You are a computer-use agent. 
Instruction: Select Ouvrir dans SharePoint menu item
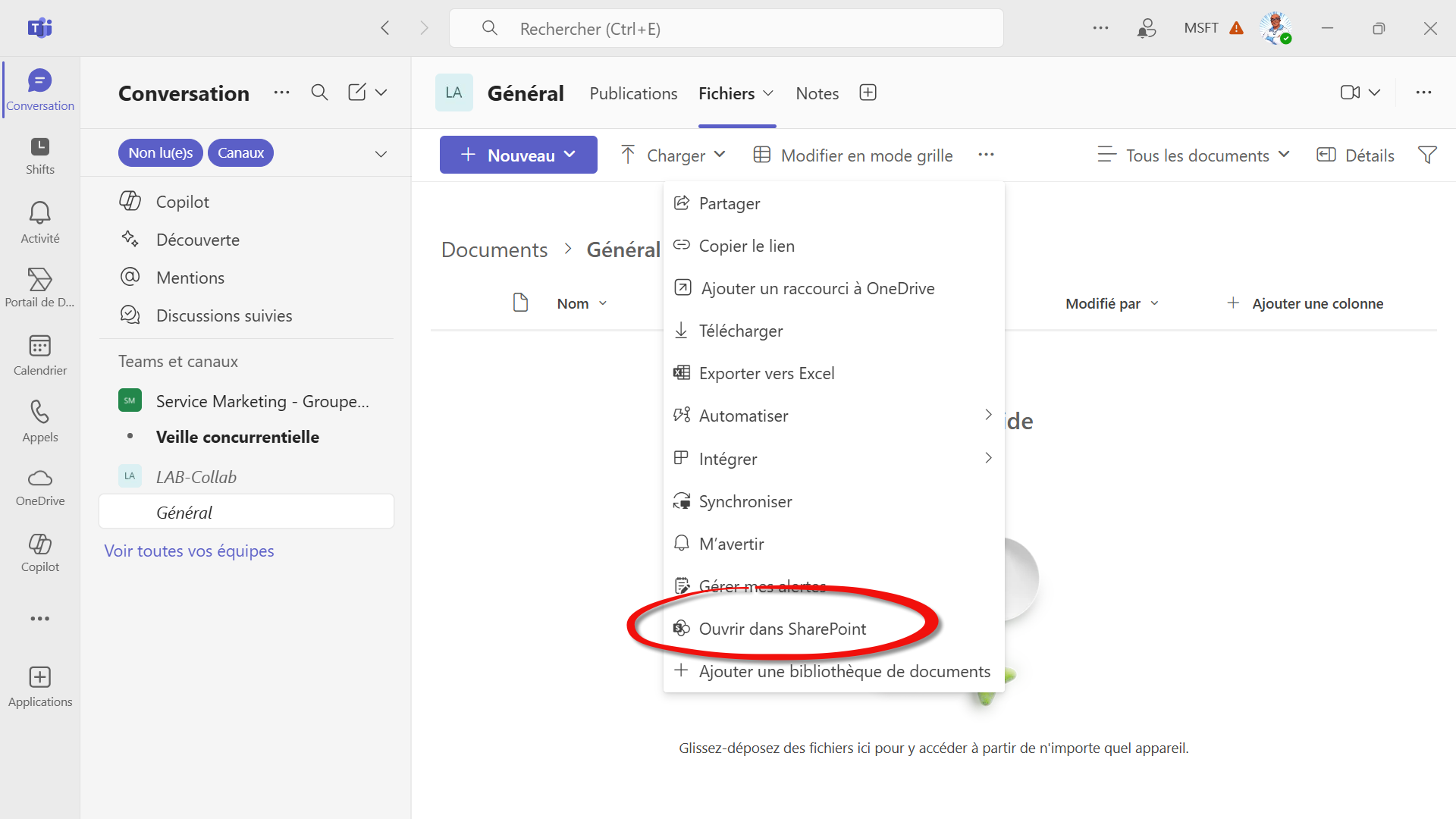[x=782, y=629]
